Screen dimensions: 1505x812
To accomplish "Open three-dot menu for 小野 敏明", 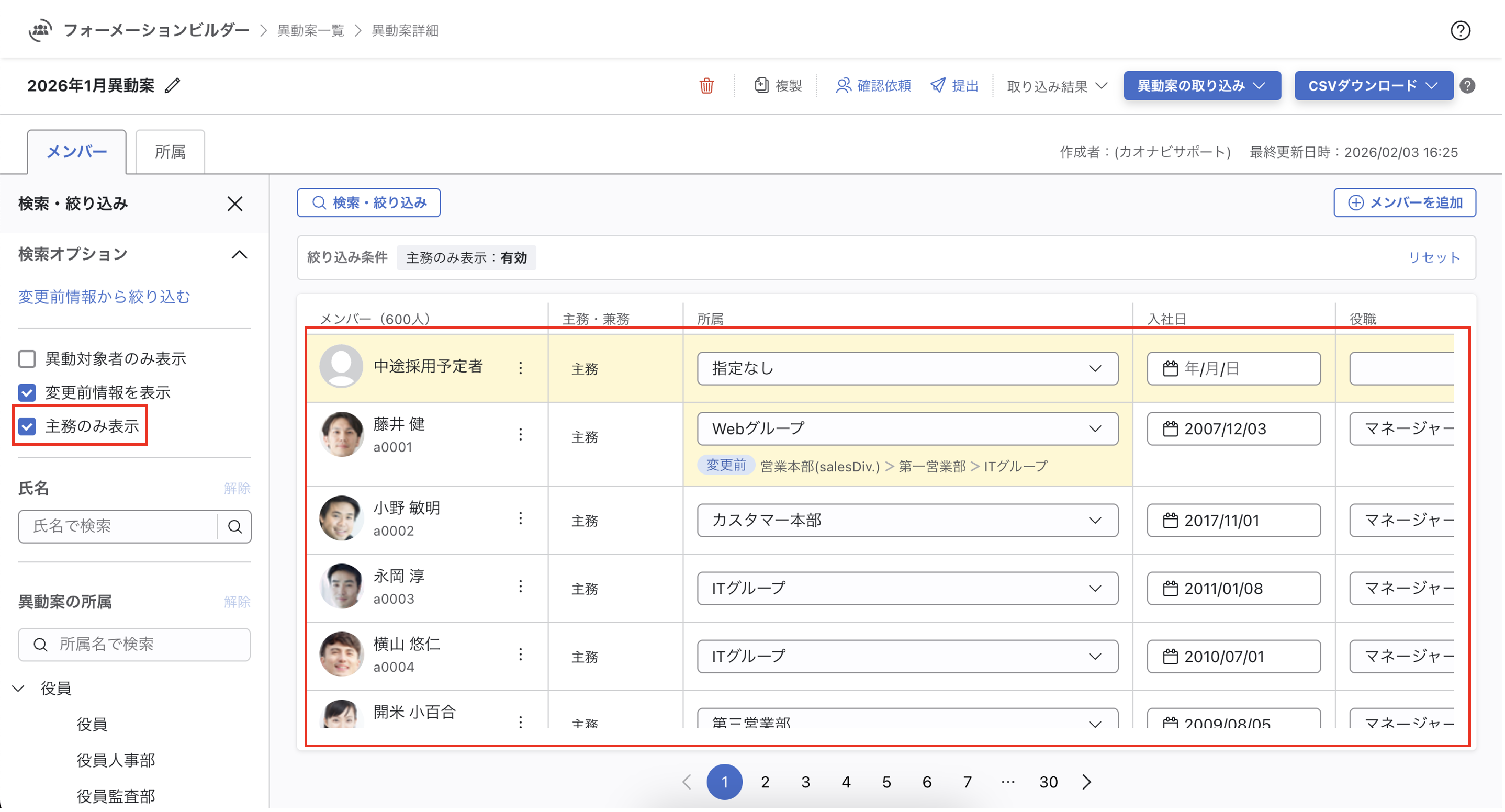I will click(x=520, y=518).
